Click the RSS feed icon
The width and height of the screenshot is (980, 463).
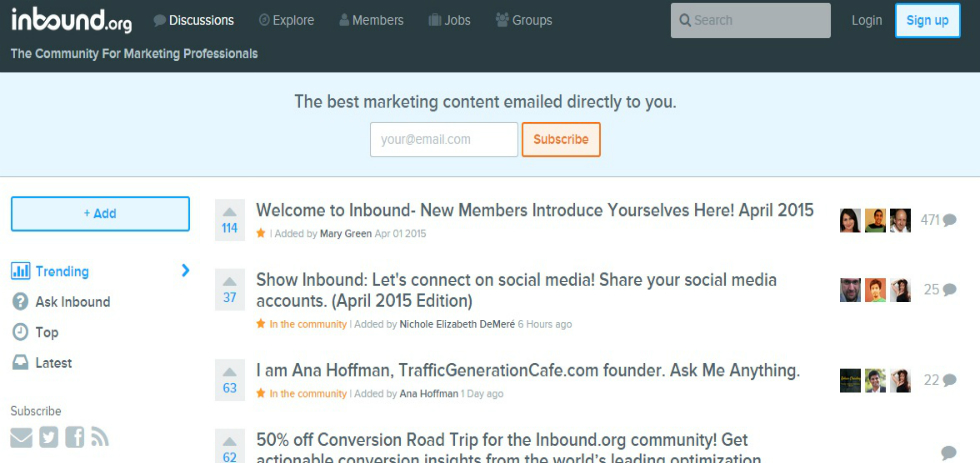[100, 437]
